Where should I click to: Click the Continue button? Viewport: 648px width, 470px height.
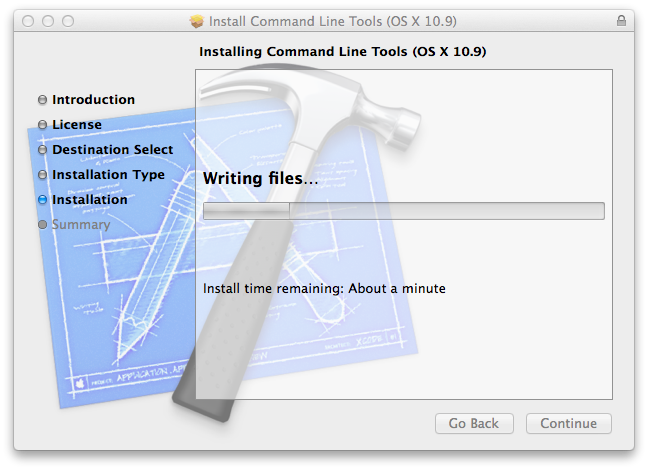(569, 423)
